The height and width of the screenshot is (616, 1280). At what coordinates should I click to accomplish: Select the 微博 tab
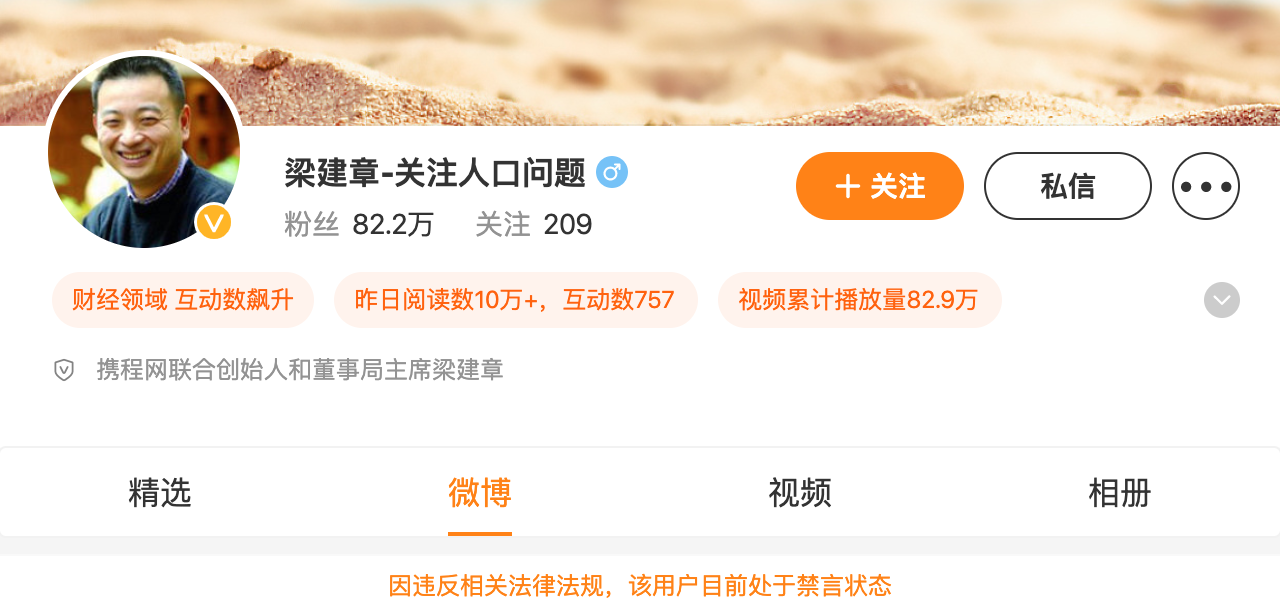coord(480,493)
